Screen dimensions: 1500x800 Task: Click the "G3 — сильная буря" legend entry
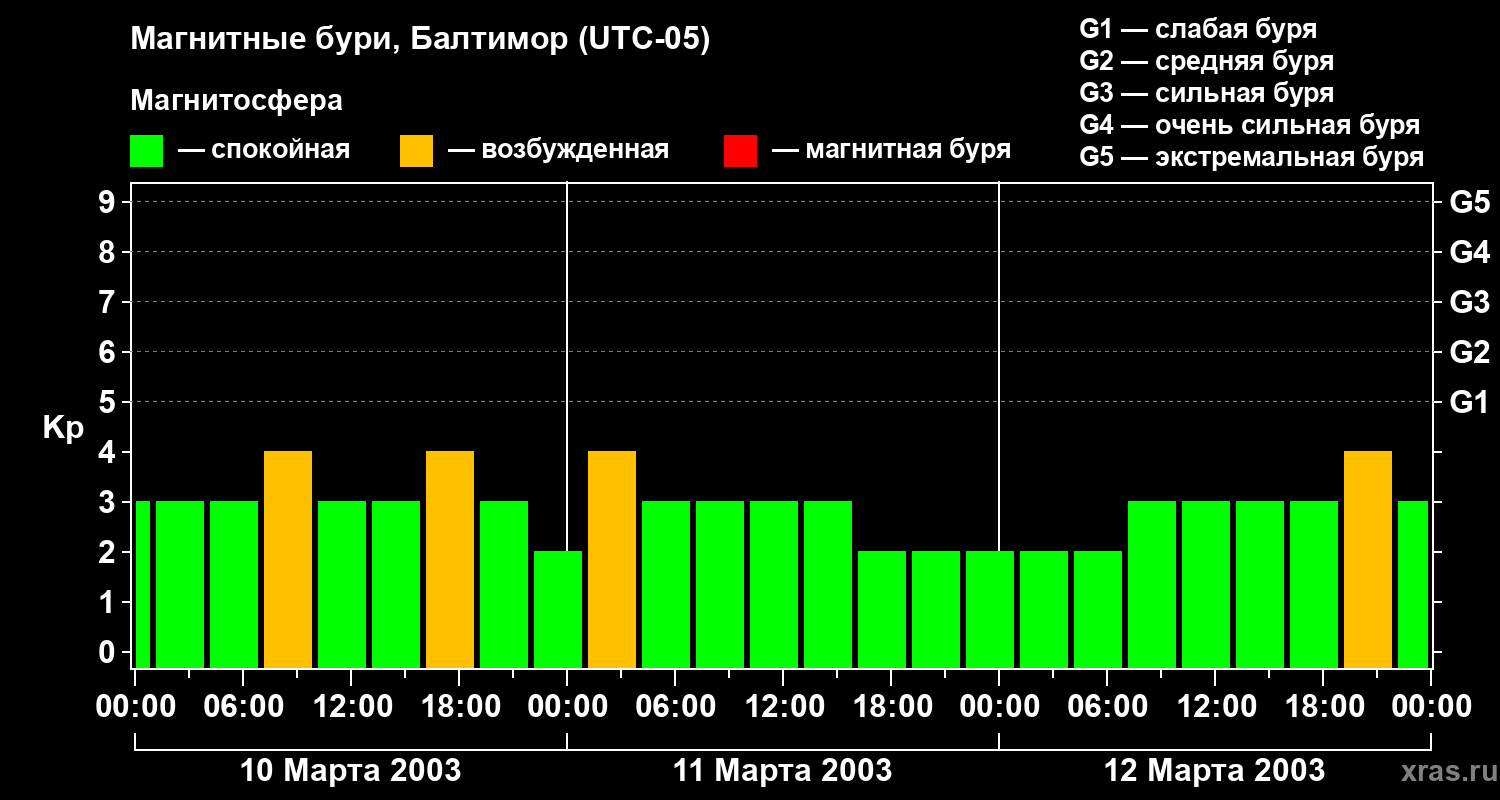tap(1206, 93)
